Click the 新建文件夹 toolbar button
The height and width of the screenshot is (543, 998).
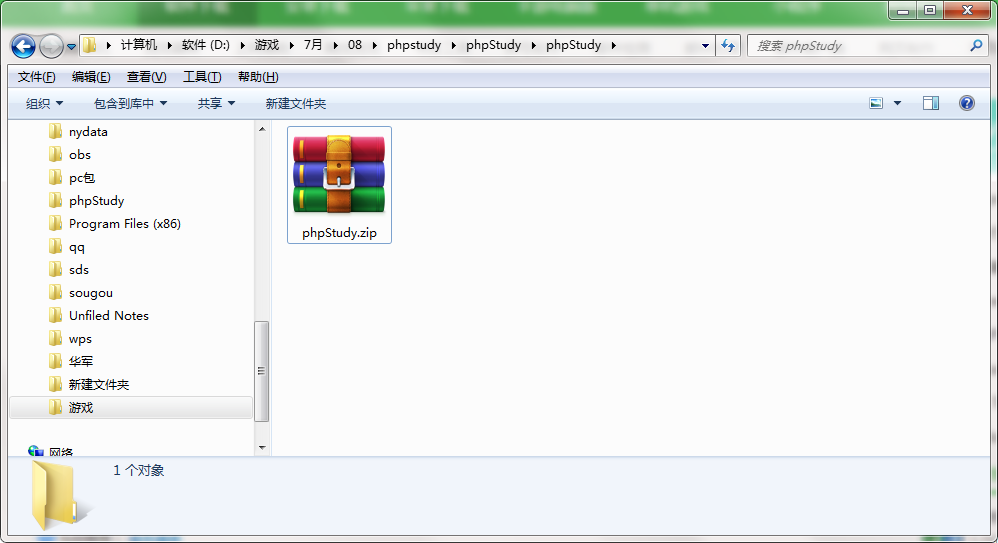pos(295,103)
